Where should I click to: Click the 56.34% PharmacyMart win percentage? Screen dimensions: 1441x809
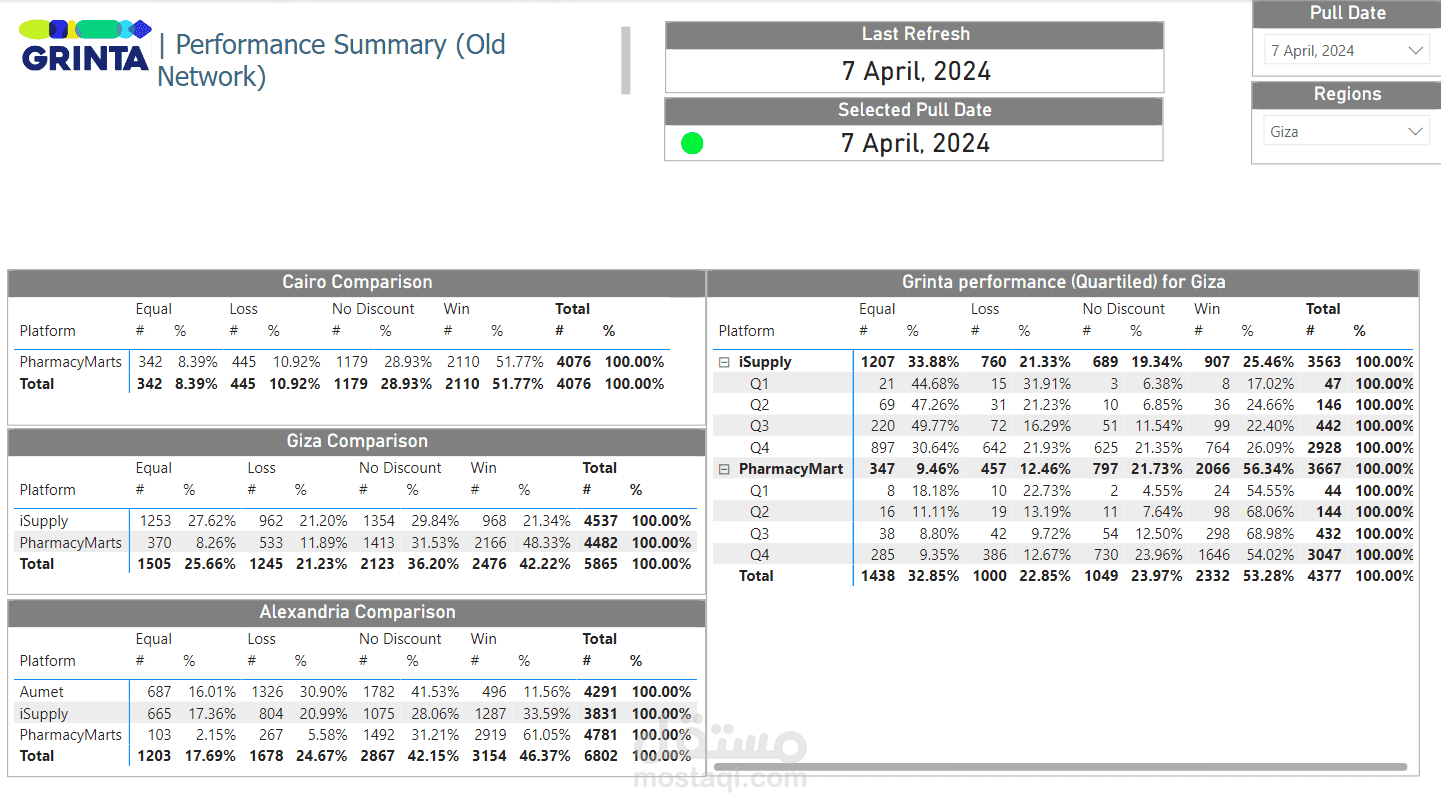[1268, 469]
